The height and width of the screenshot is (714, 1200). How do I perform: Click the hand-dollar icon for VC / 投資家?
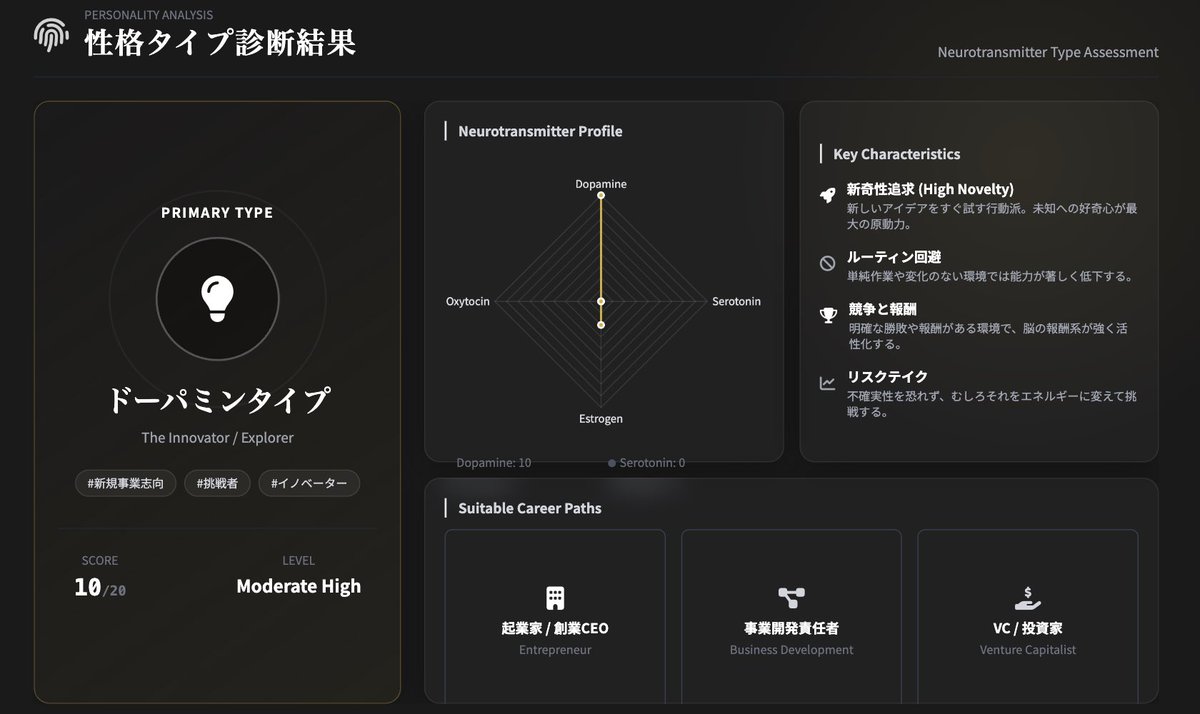[1027, 597]
